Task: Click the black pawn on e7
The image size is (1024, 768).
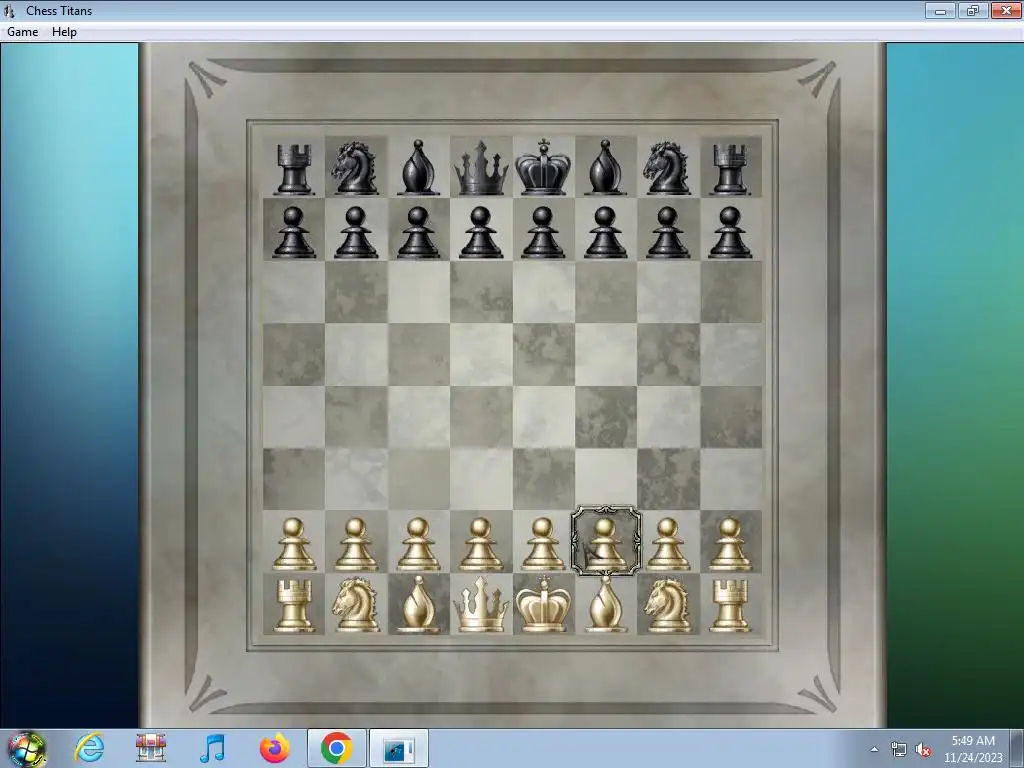Action: pyautogui.click(x=543, y=232)
